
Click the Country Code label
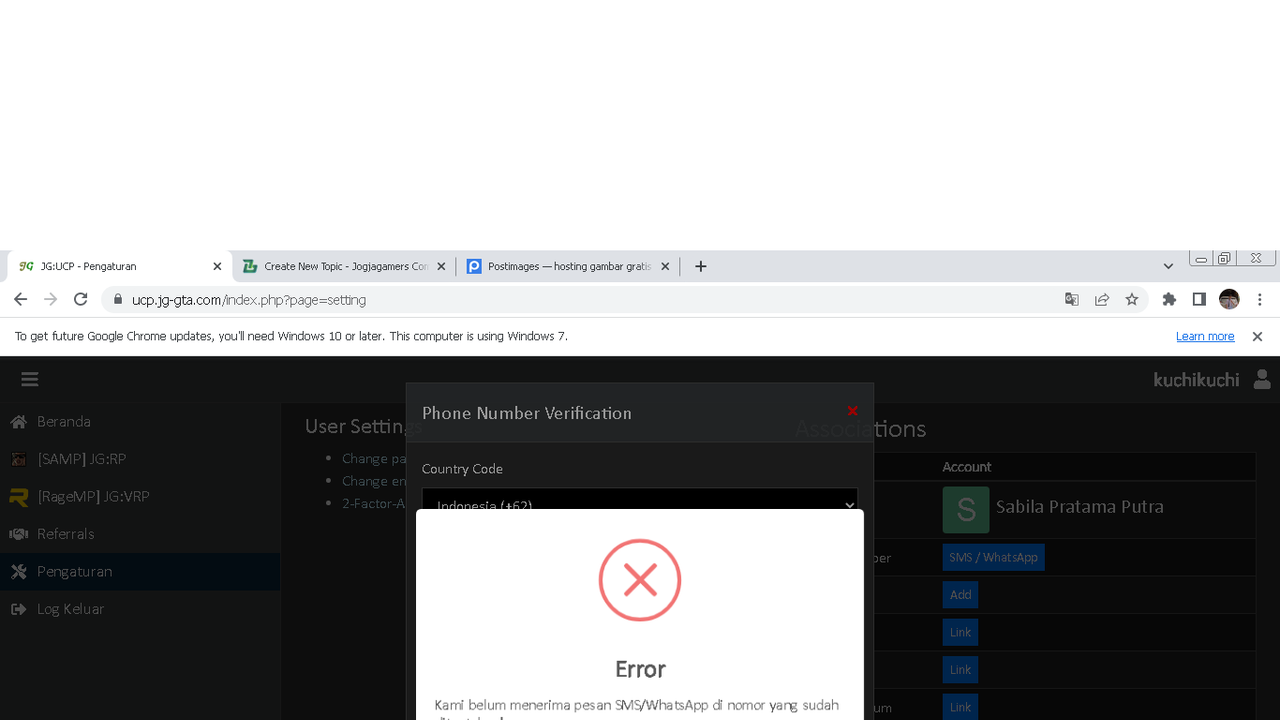pos(462,469)
